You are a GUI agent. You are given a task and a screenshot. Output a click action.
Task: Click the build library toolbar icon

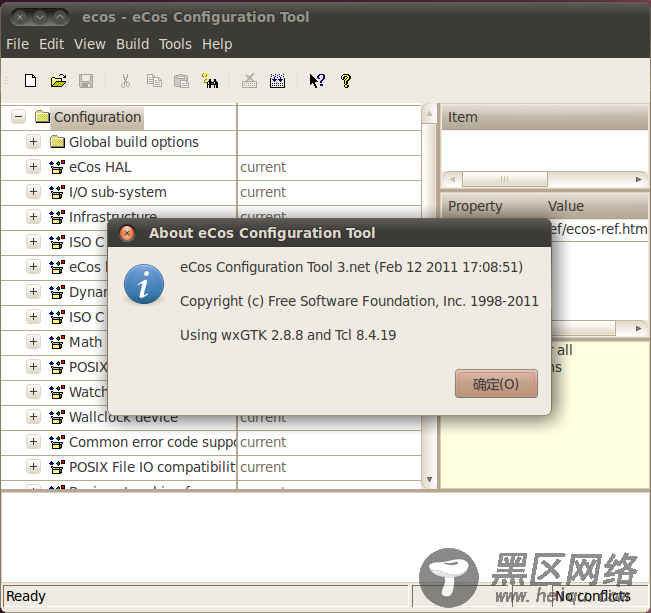coord(277,81)
